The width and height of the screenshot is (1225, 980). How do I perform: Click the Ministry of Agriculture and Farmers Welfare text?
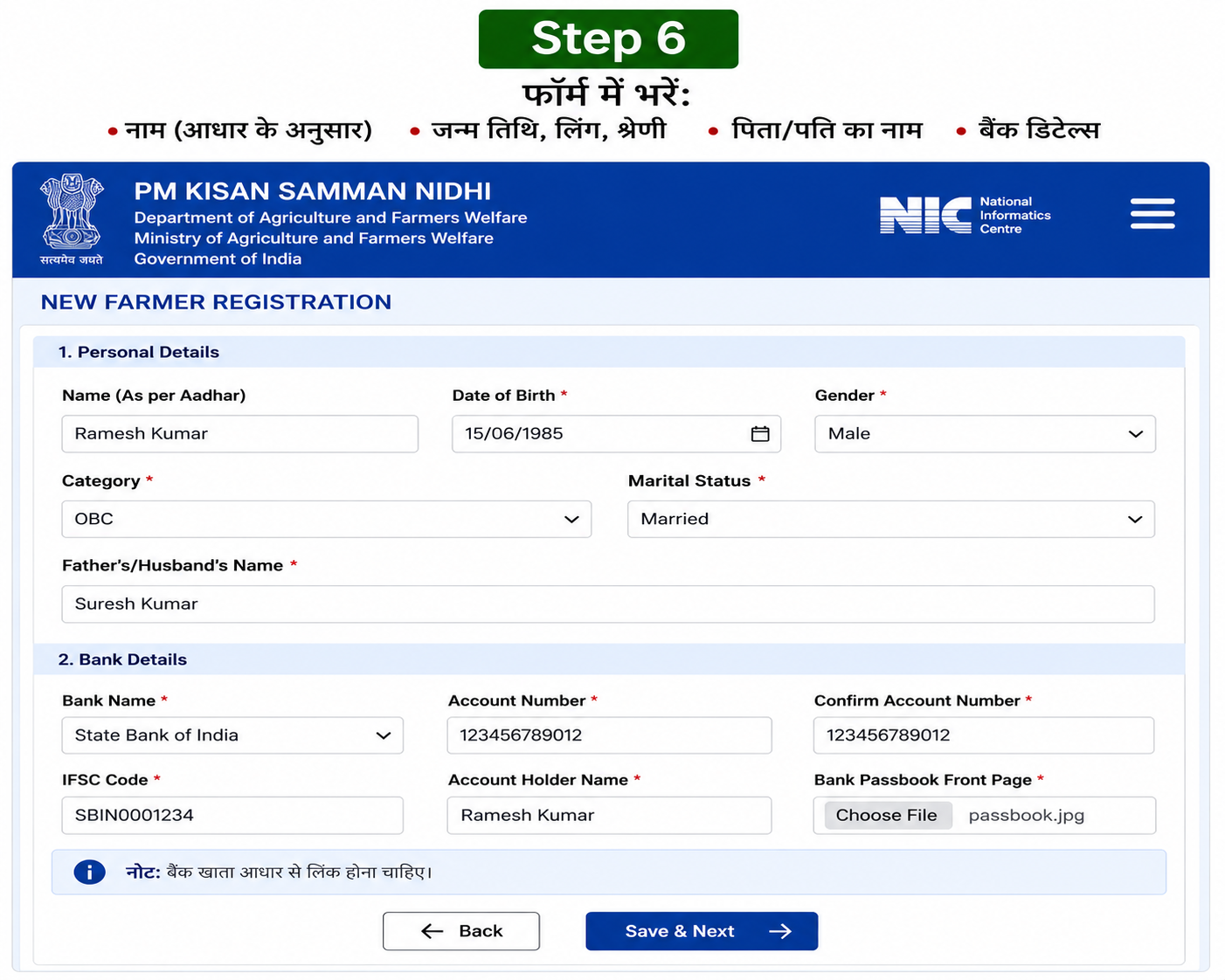pos(314,238)
